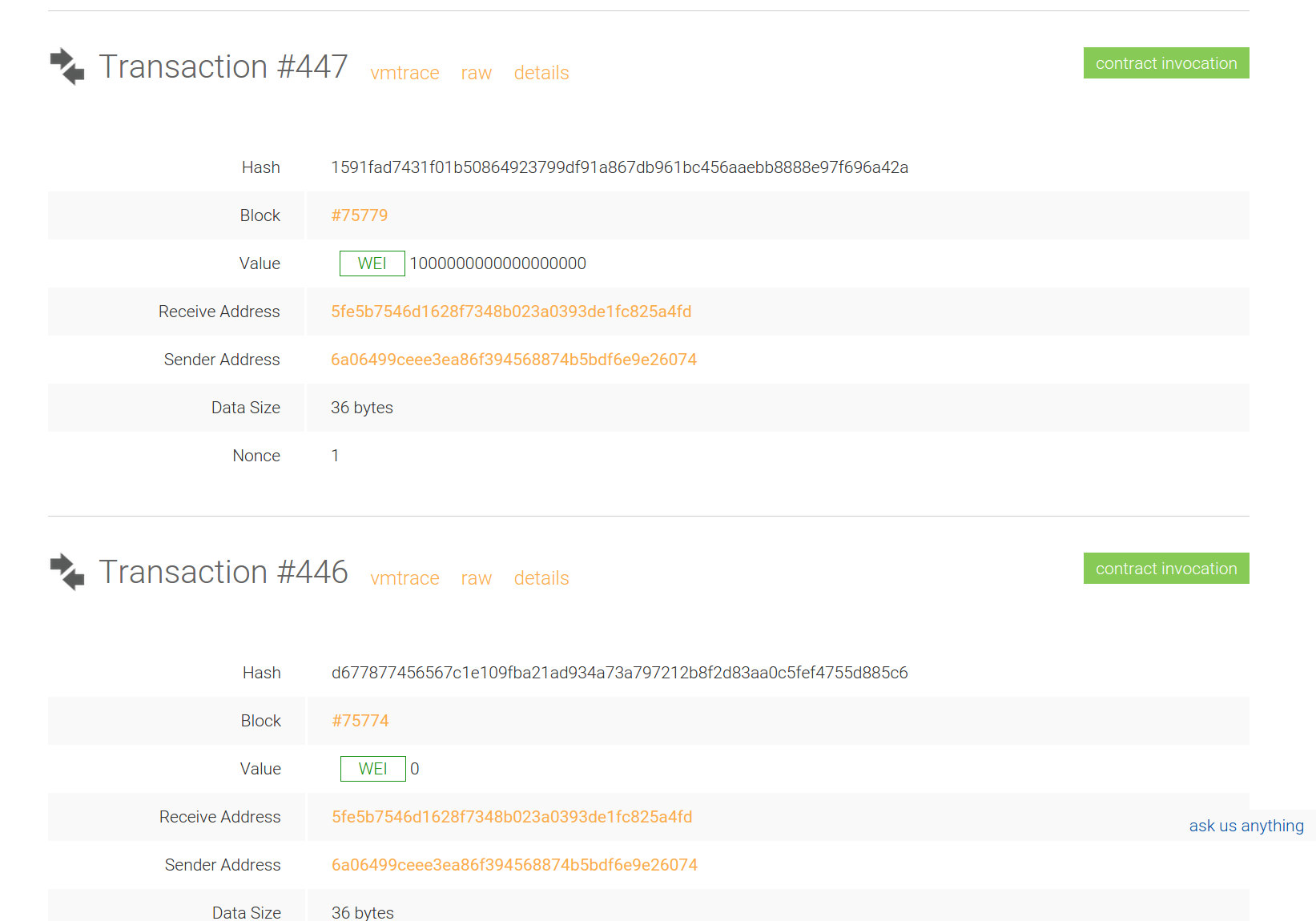The width and height of the screenshot is (1316, 921).
Task: Open sender address of Transaction #446
Action: [x=513, y=865]
